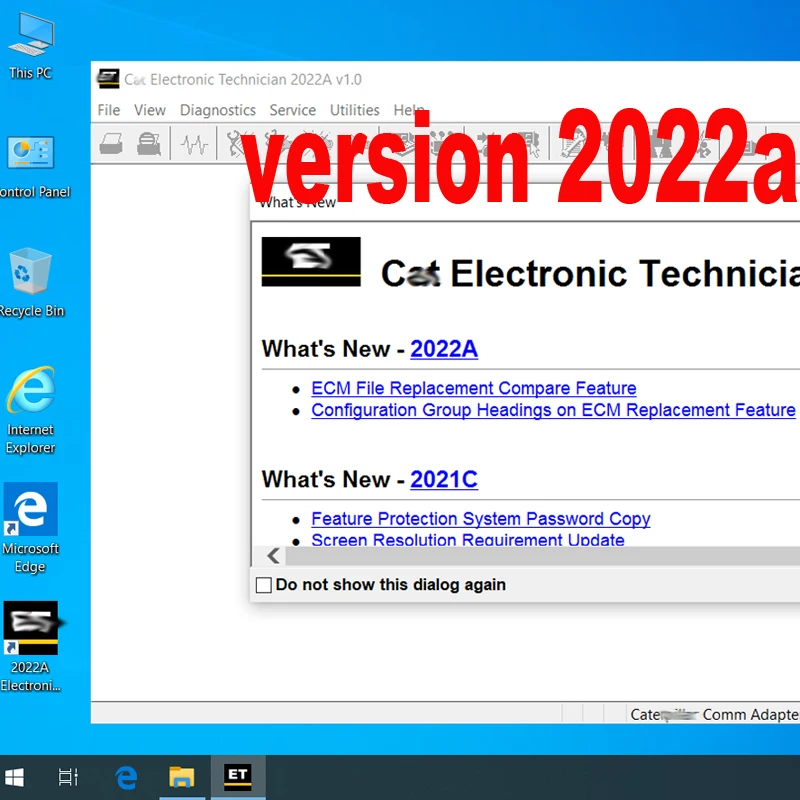This screenshot has width=800, height=800.
Task: Select the Internet Explorer desktop icon
Action: click(x=31, y=410)
